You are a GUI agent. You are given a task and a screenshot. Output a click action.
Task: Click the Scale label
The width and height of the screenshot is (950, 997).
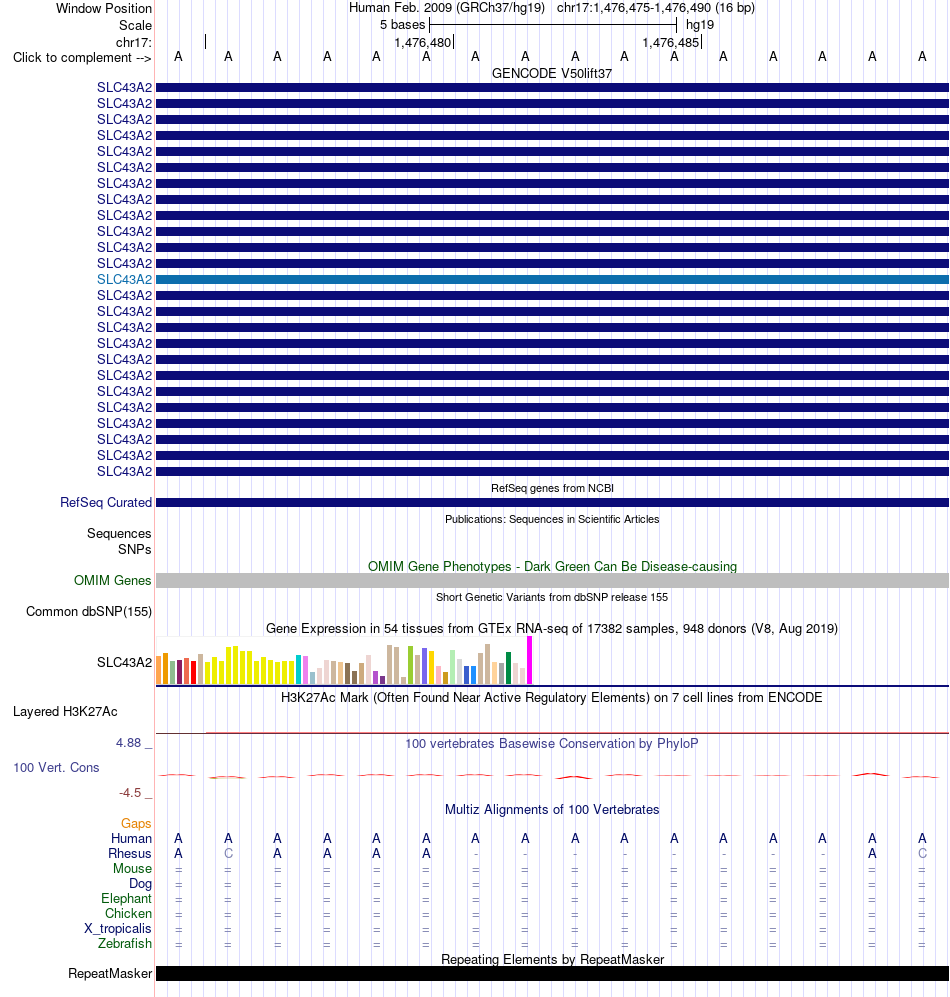pos(135,25)
